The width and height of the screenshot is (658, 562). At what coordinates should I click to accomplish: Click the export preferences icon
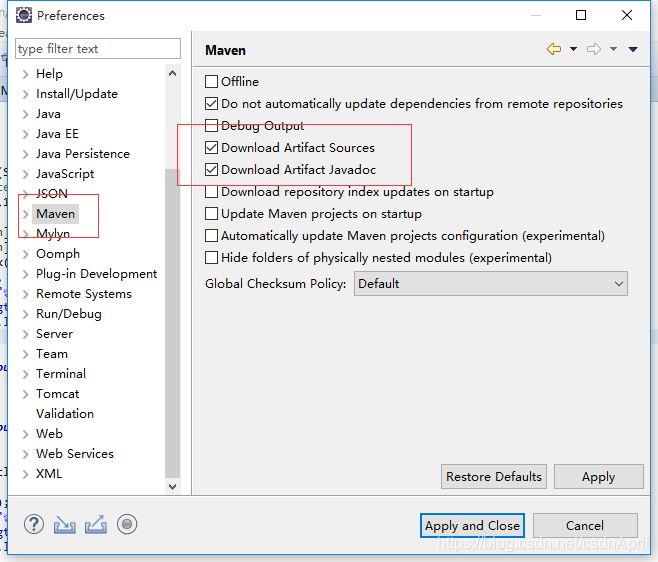point(96,525)
